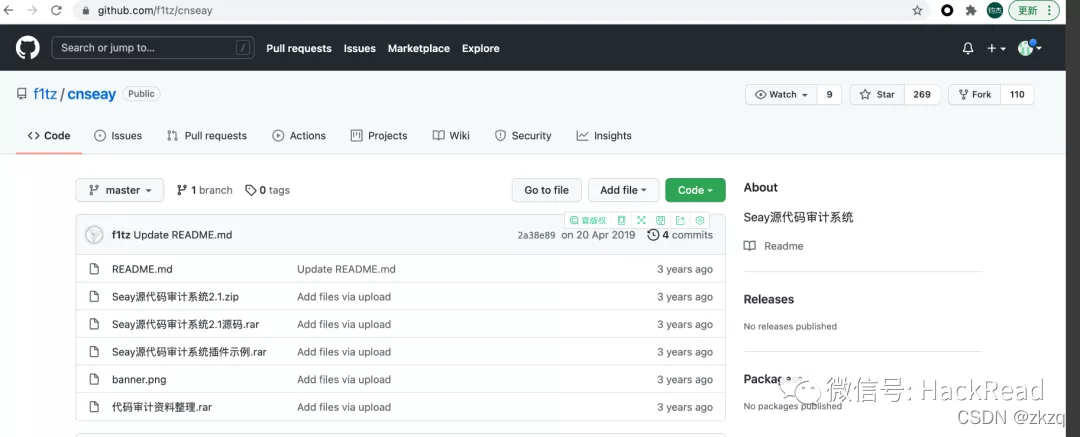Open the plus create-new menu

[x=996, y=48]
